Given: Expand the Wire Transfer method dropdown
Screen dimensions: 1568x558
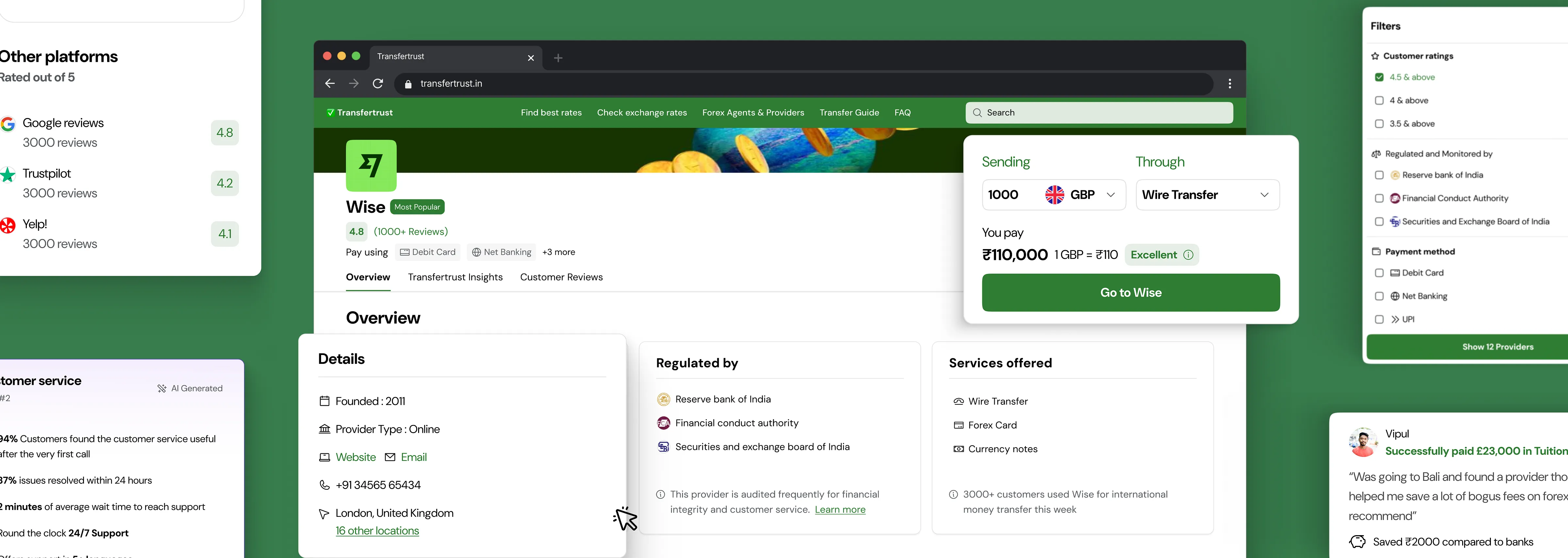Looking at the screenshot, I should [x=1207, y=195].
